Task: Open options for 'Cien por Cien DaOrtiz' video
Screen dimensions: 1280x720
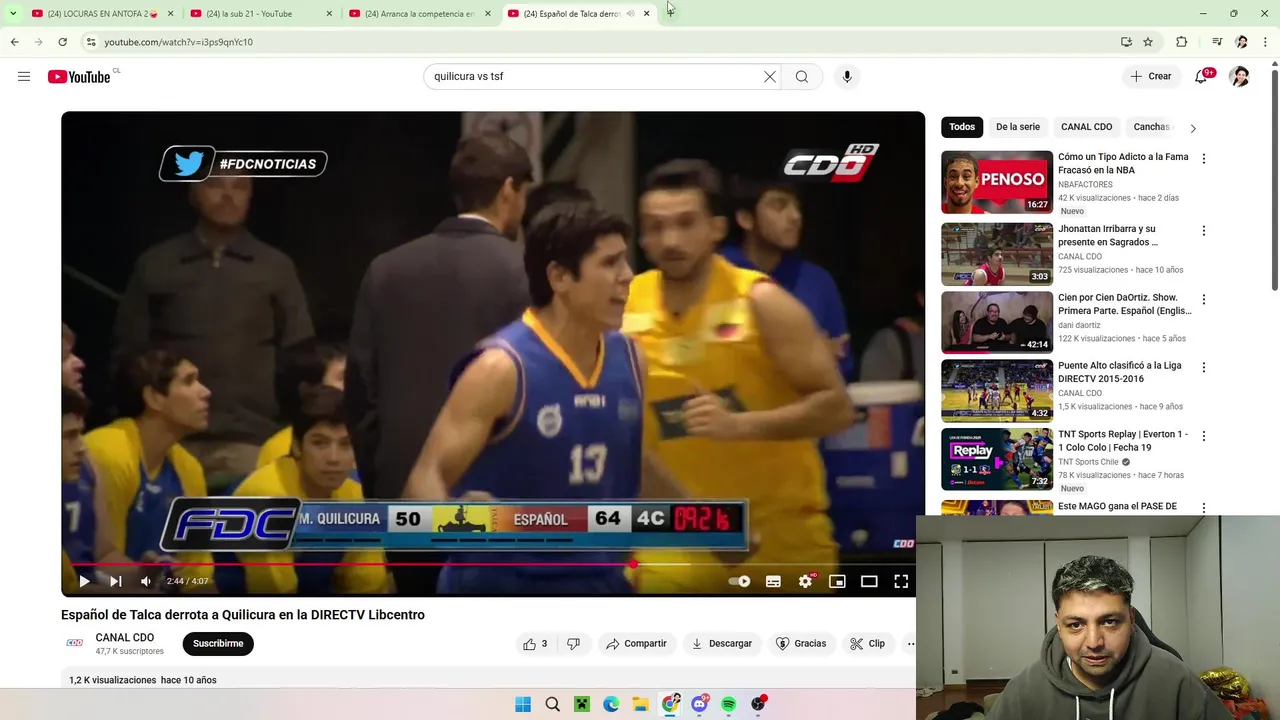Action: point(1204,300)
